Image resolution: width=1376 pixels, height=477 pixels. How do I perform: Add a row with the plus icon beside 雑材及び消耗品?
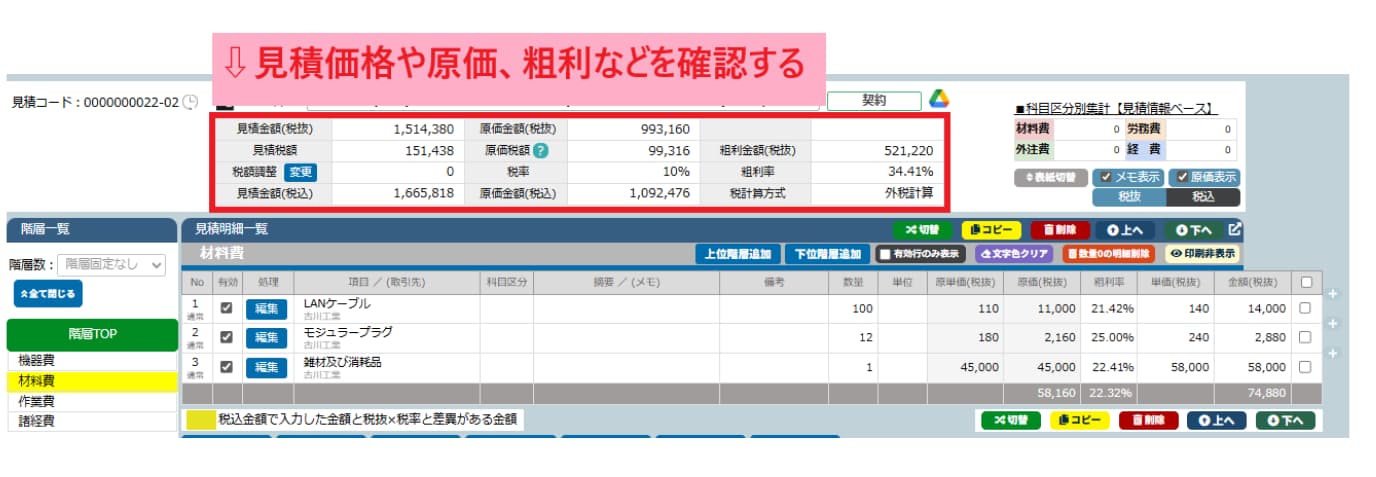1333,354
